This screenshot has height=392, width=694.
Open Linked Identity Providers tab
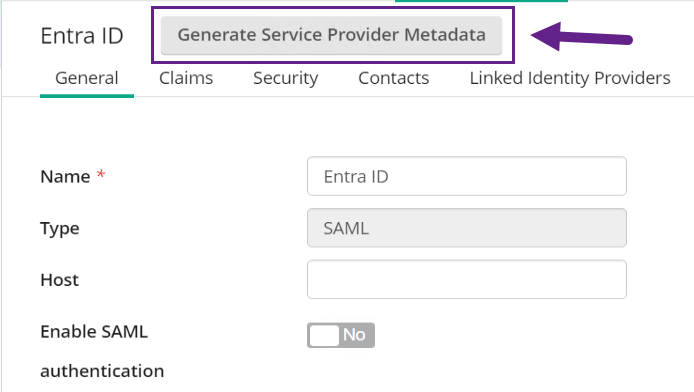(x=570, y=78)
